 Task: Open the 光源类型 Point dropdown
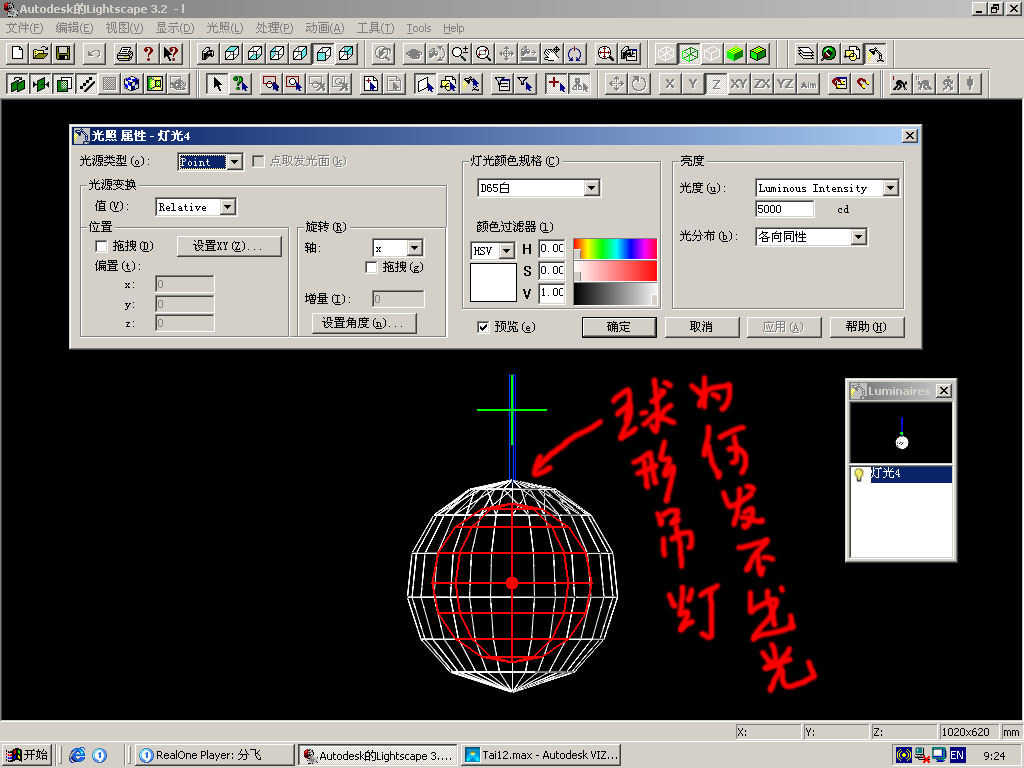234,161
